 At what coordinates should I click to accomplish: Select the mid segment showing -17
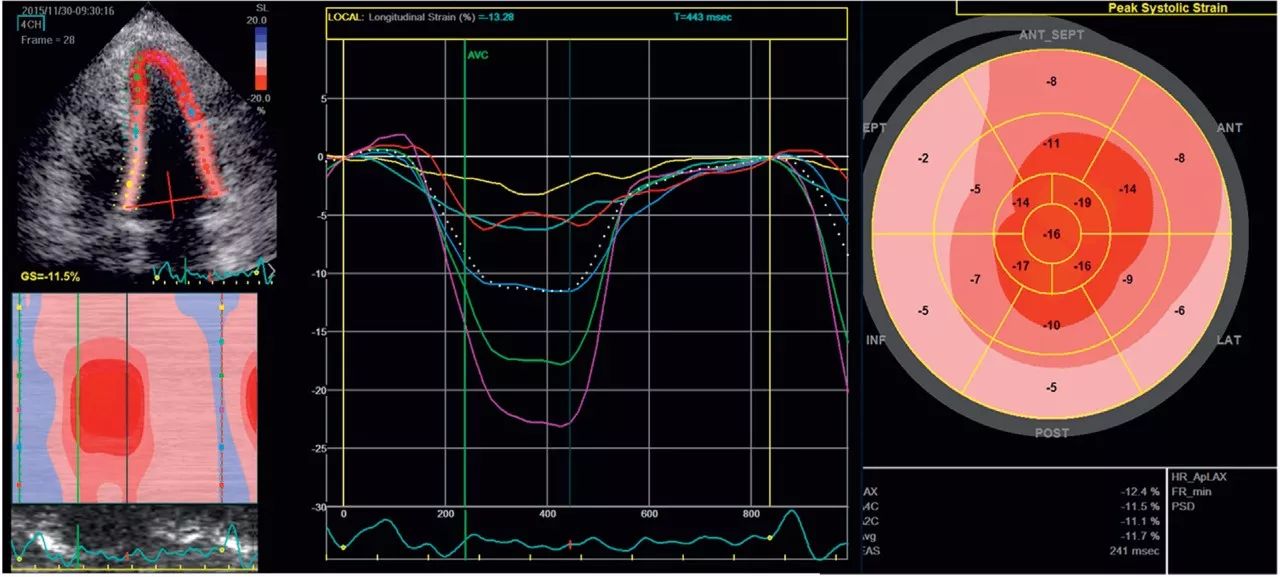point(1021,267)
